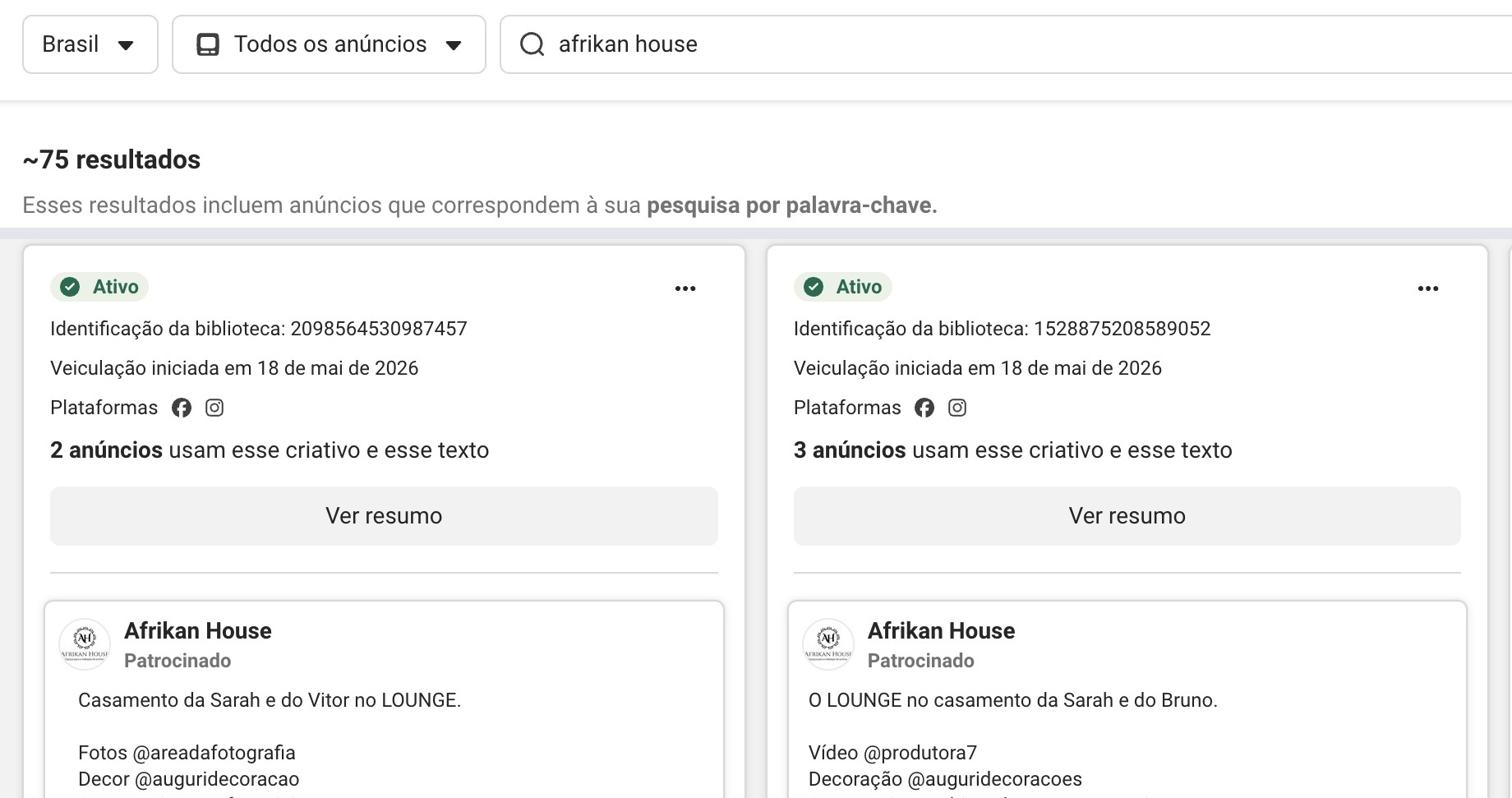This screenshot has height=798, width=1512.
Task: Open the three-dot menu on ad 1528875208589052
Action: [1428, 288]
